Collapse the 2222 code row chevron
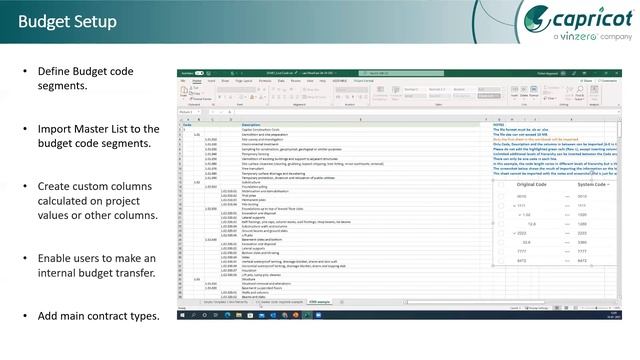This screenshot has height=360, width=640. pos(514,233)
